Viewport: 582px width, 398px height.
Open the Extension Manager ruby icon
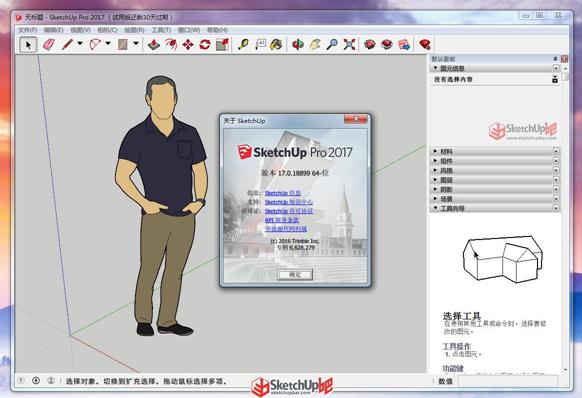pos(425,45)
